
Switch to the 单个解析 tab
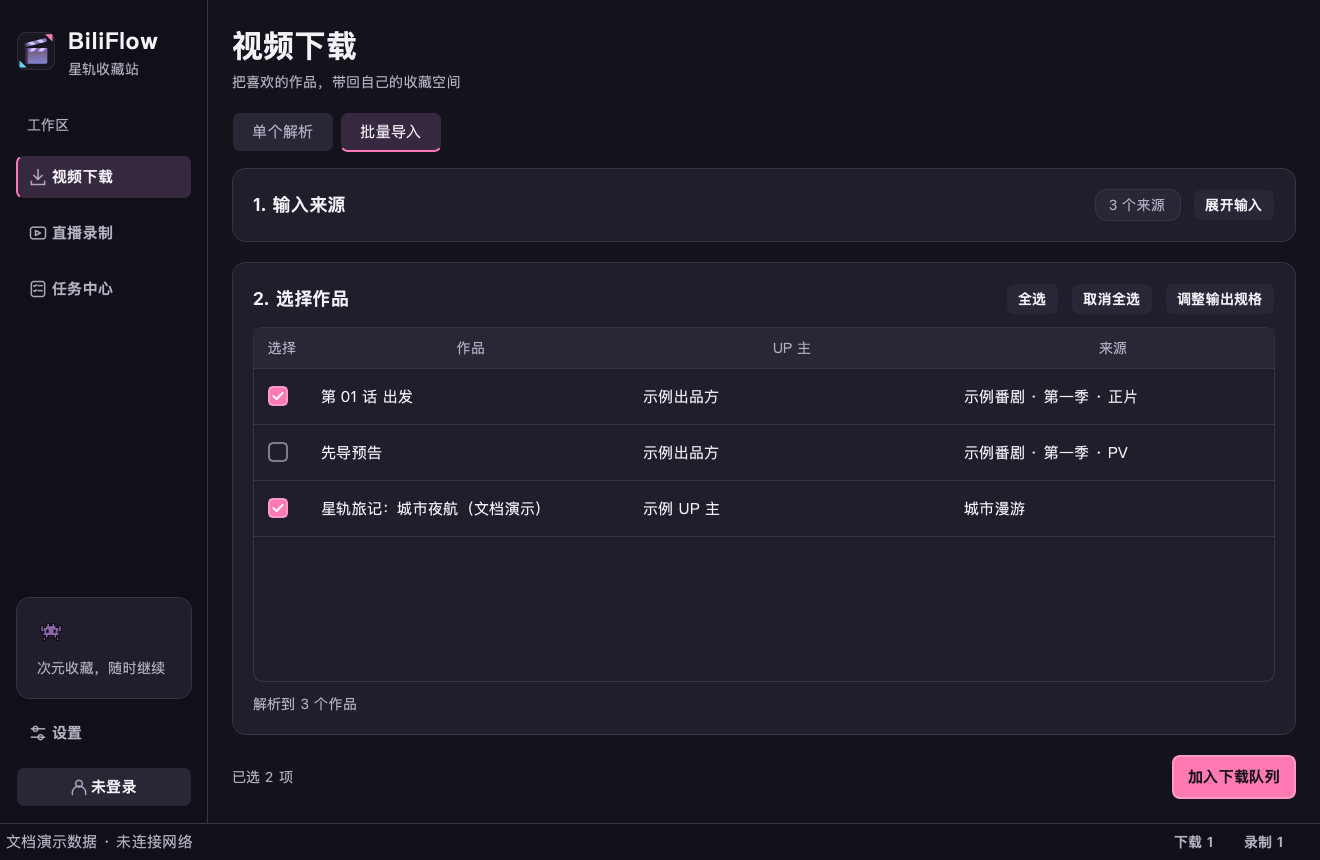pyautogui.click(x=283, y=132)
